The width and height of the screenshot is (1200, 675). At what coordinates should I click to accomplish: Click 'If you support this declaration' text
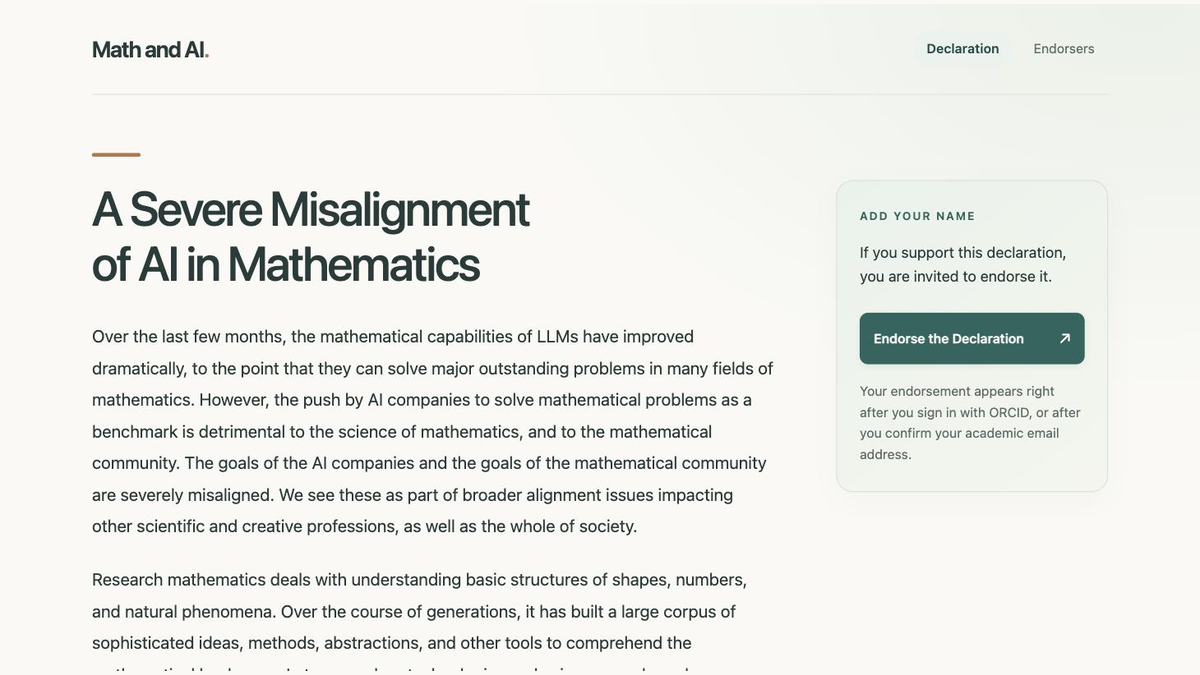[x=963, y=252]
